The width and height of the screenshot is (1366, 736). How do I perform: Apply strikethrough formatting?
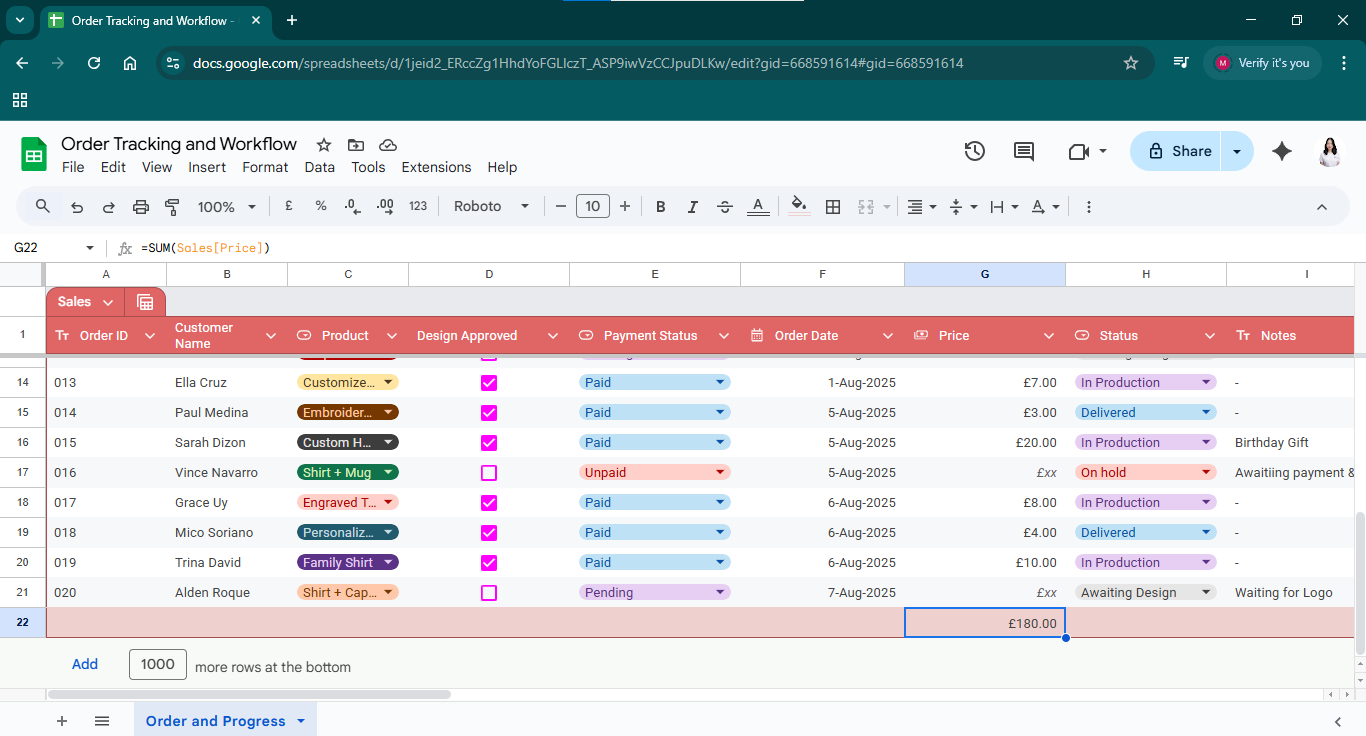tap(725, 207)
